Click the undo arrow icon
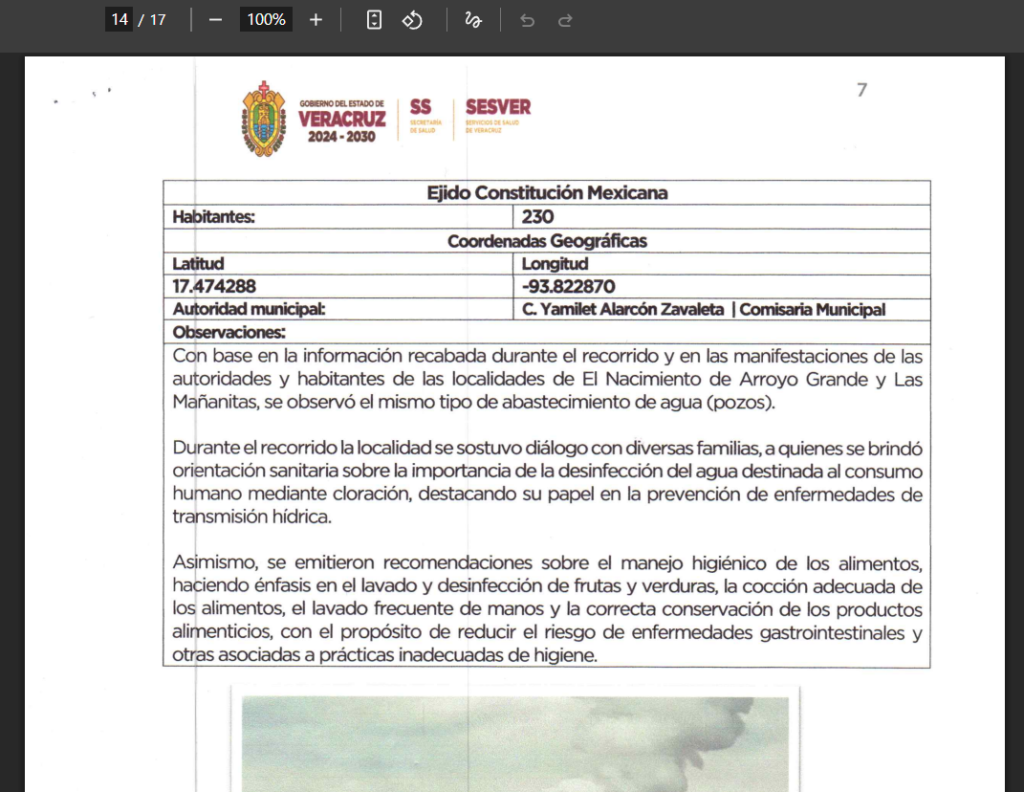1024x792 pixels. pyautogui.click(x=527, y=20)
